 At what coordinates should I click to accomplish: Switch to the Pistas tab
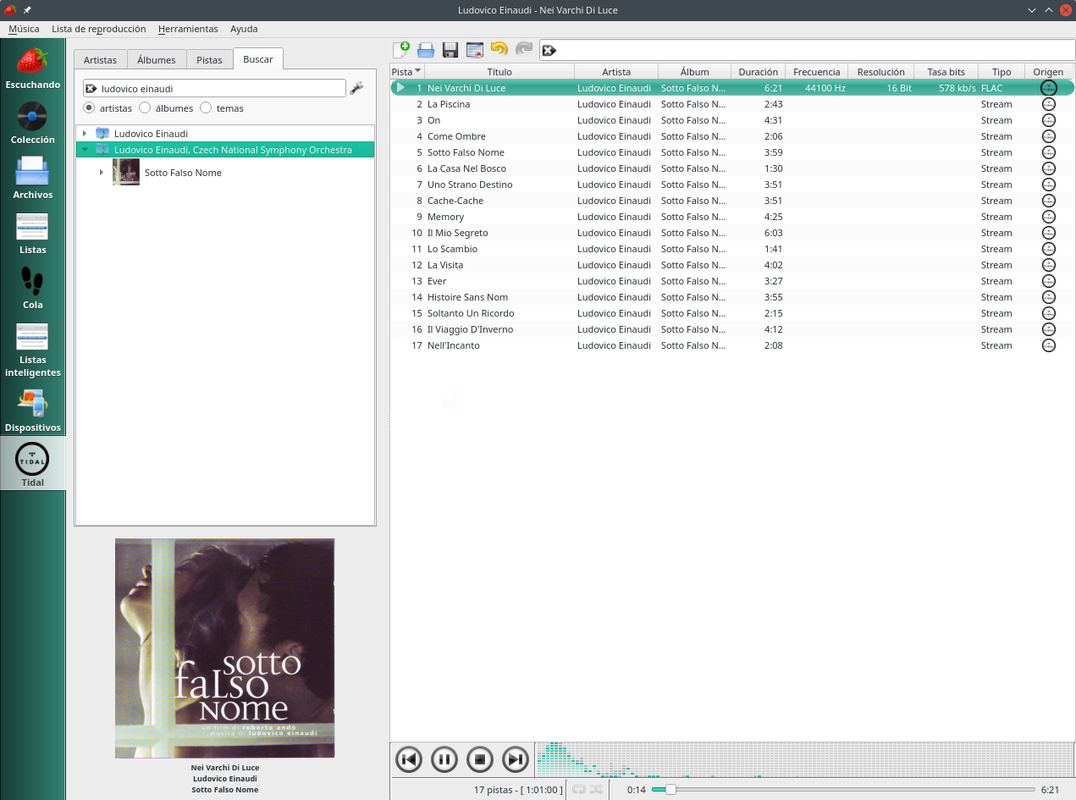[209, 60]
